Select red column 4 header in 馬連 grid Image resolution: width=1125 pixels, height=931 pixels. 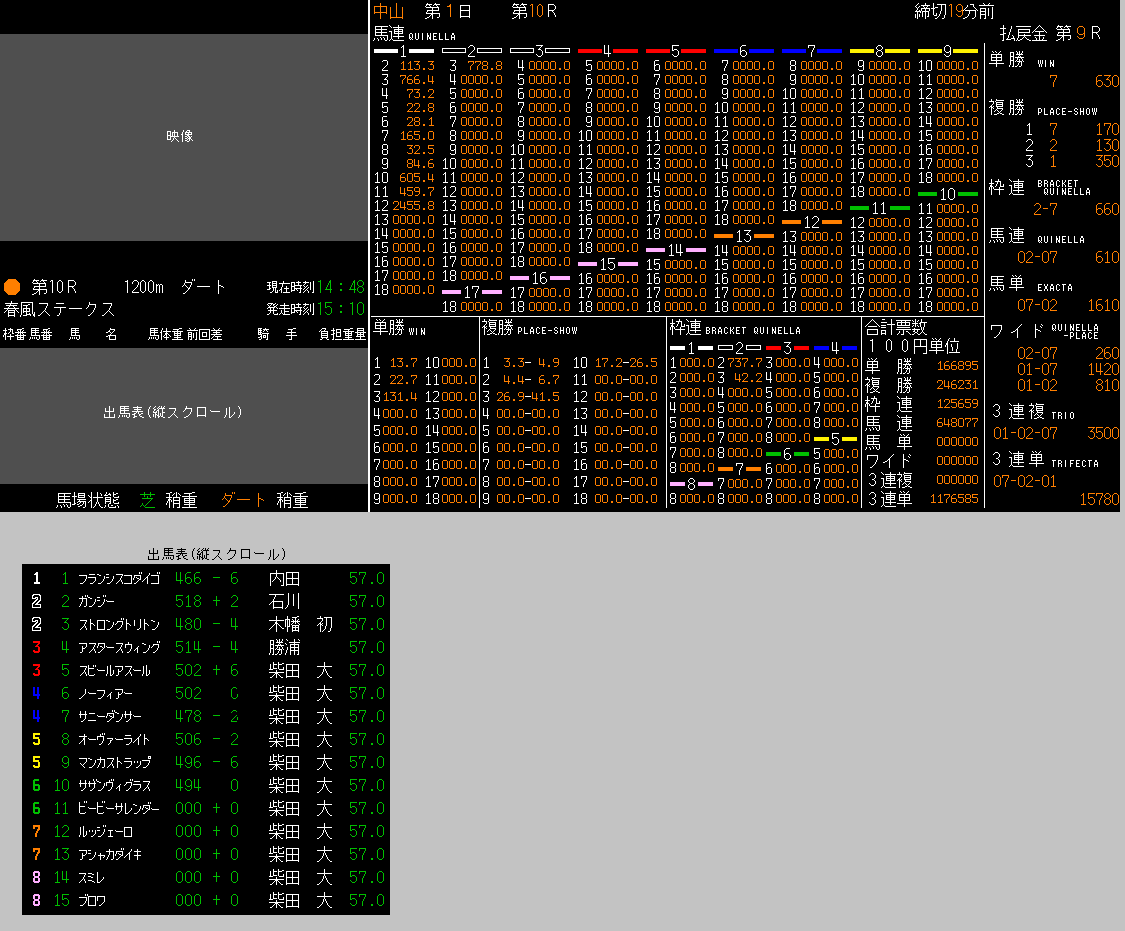(607, 50)
